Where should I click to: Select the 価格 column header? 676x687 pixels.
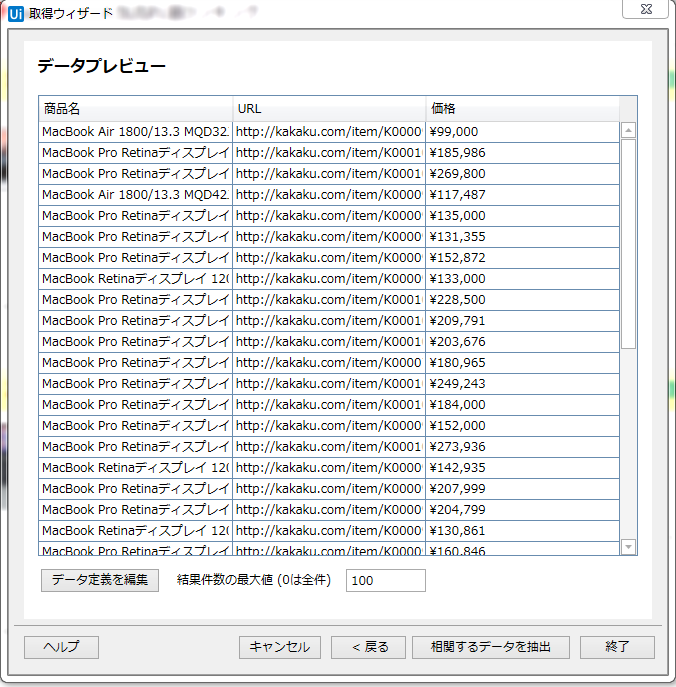click(x=523, y=109)
